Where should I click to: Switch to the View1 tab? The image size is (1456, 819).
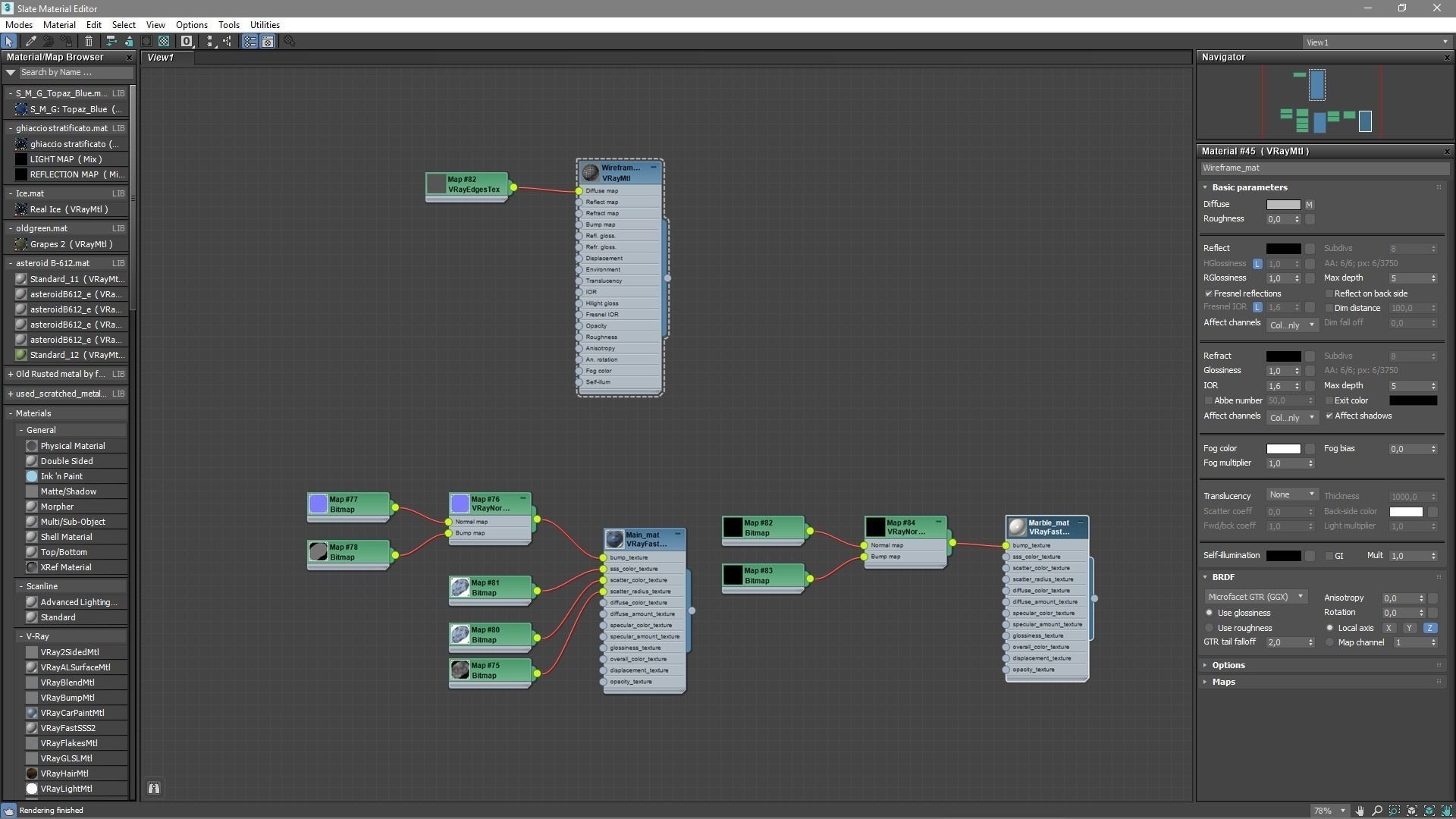coord(161,58)
